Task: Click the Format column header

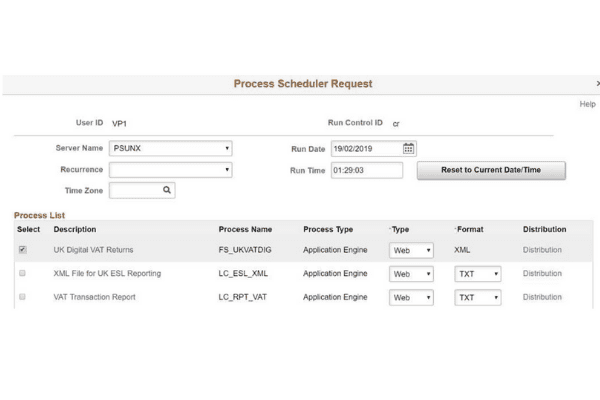Action: point(470,229)
